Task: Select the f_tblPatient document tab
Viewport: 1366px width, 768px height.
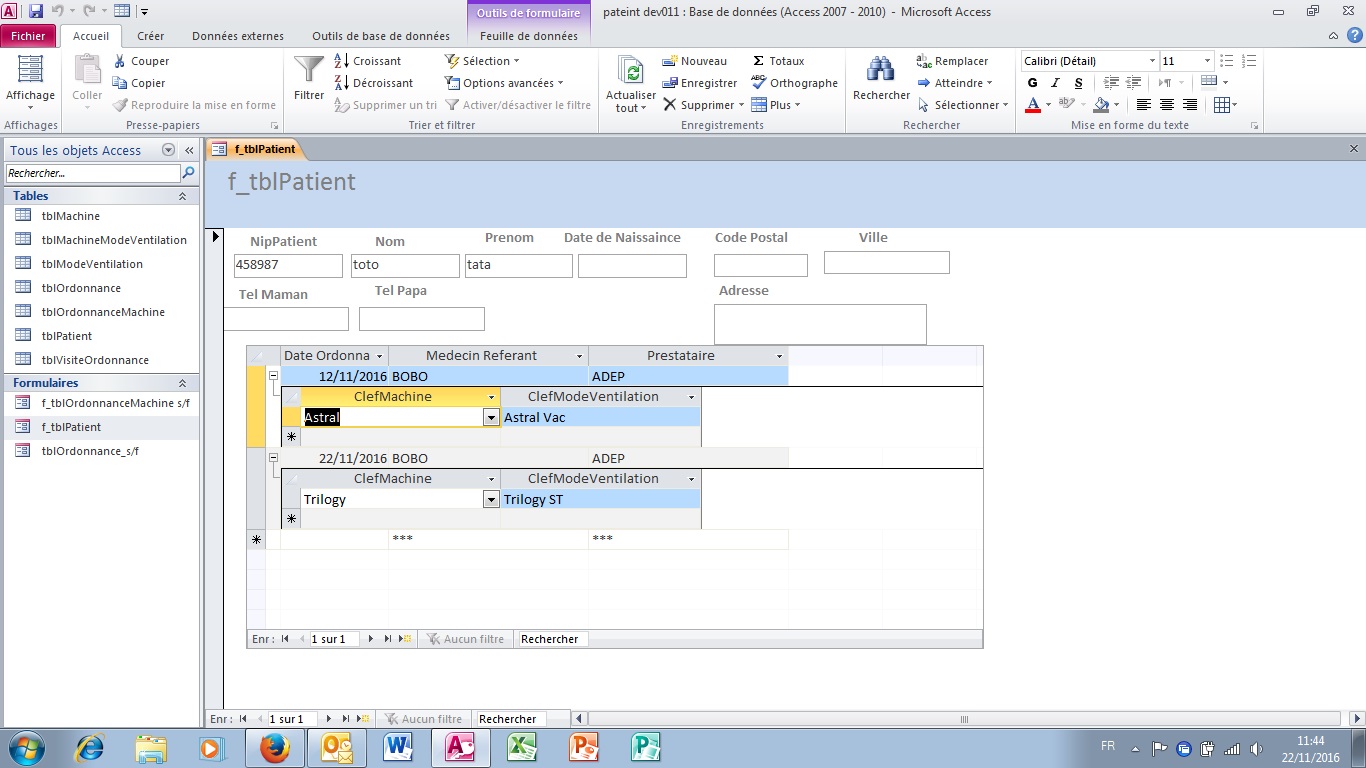Action: (x=255, y=149)
